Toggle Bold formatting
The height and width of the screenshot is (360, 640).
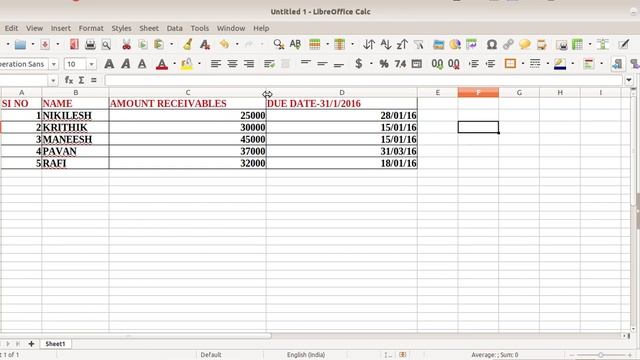[x=109, y=64]
